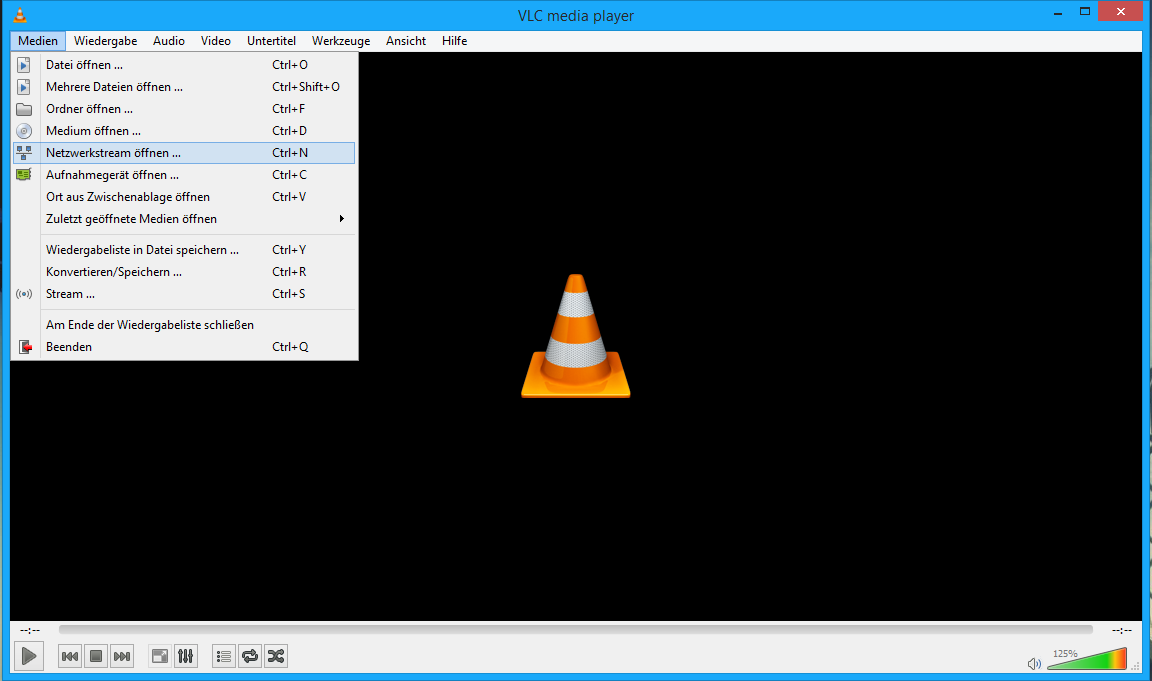Skip to the previous track

click(70, 656)
